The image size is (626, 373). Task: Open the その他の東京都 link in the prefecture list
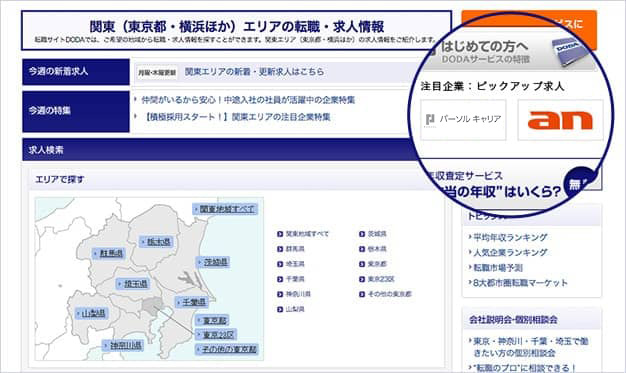point(389,294)
